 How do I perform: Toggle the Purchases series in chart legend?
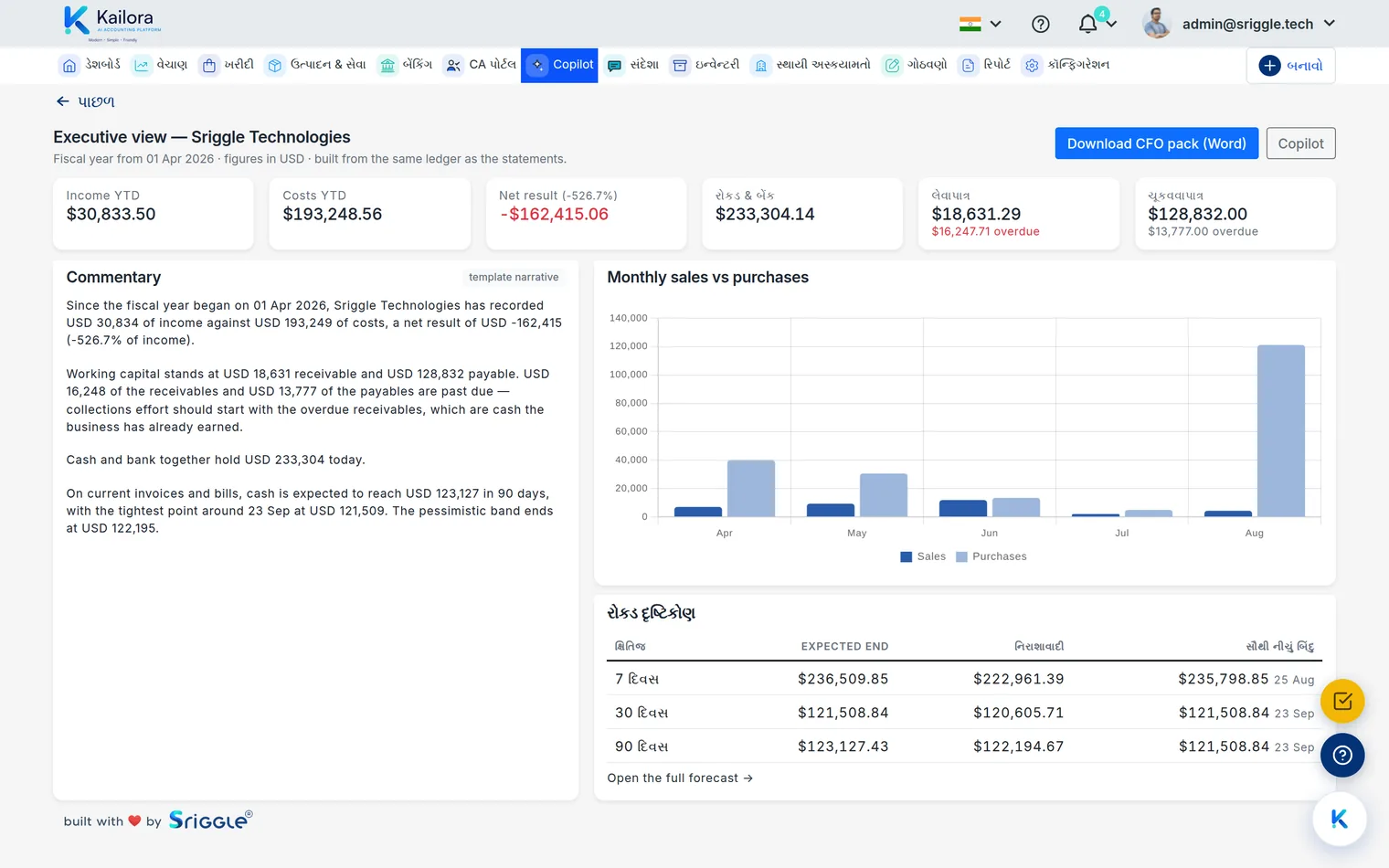point(991,556)
